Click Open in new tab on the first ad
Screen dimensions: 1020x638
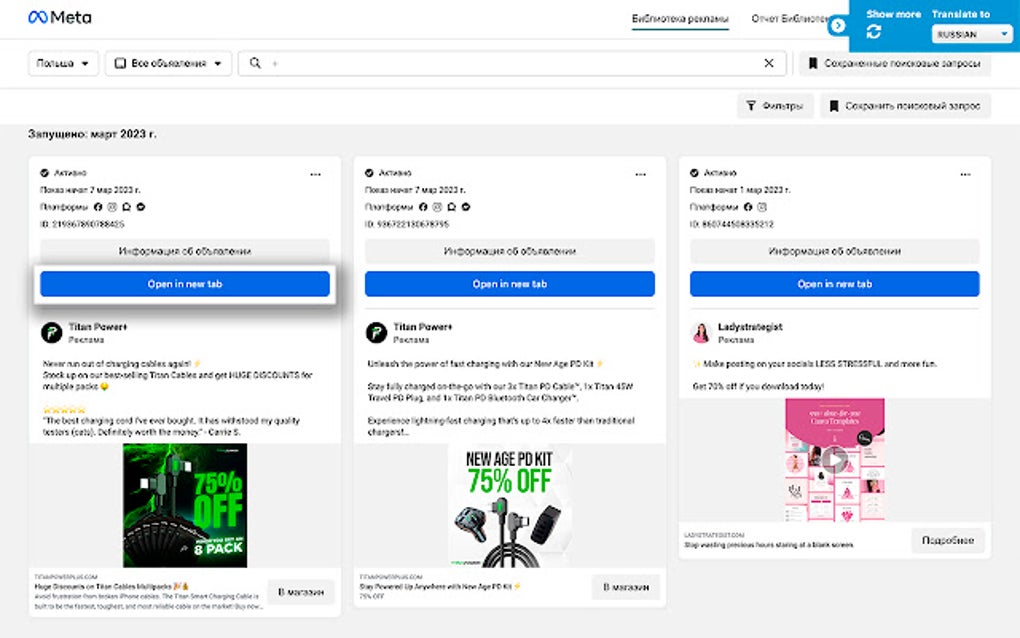[x=184, y=284]
